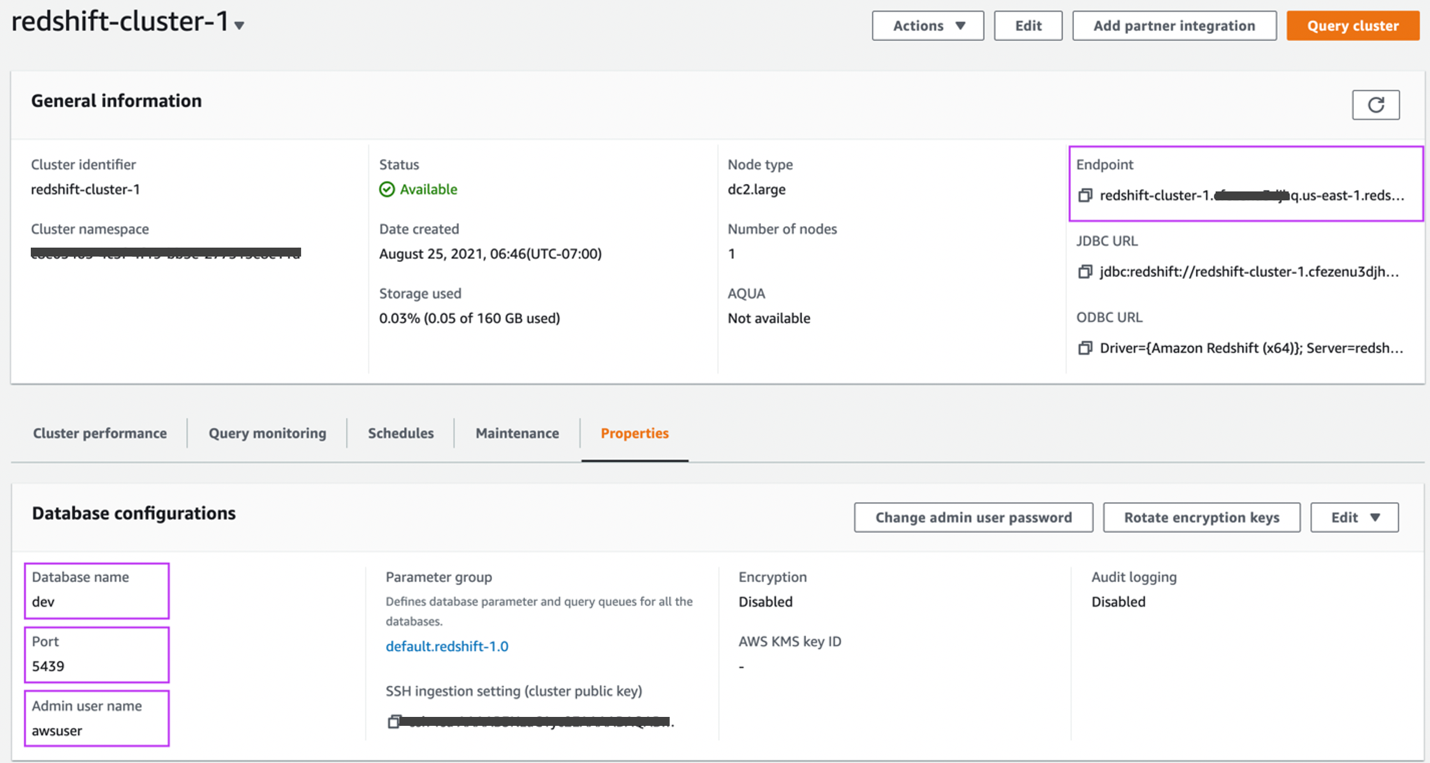Screen dimensions: 1430x763
Task: Select the Properties tab
Action: coord(634,433)
